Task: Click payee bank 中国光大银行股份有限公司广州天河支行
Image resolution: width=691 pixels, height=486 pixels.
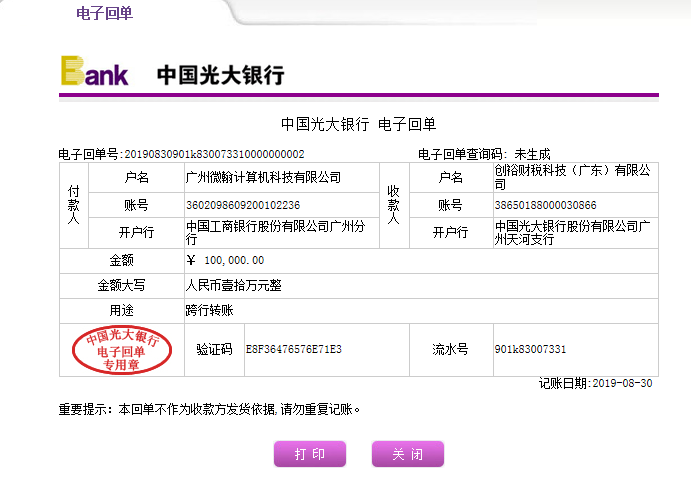Action: click(572, 233)
